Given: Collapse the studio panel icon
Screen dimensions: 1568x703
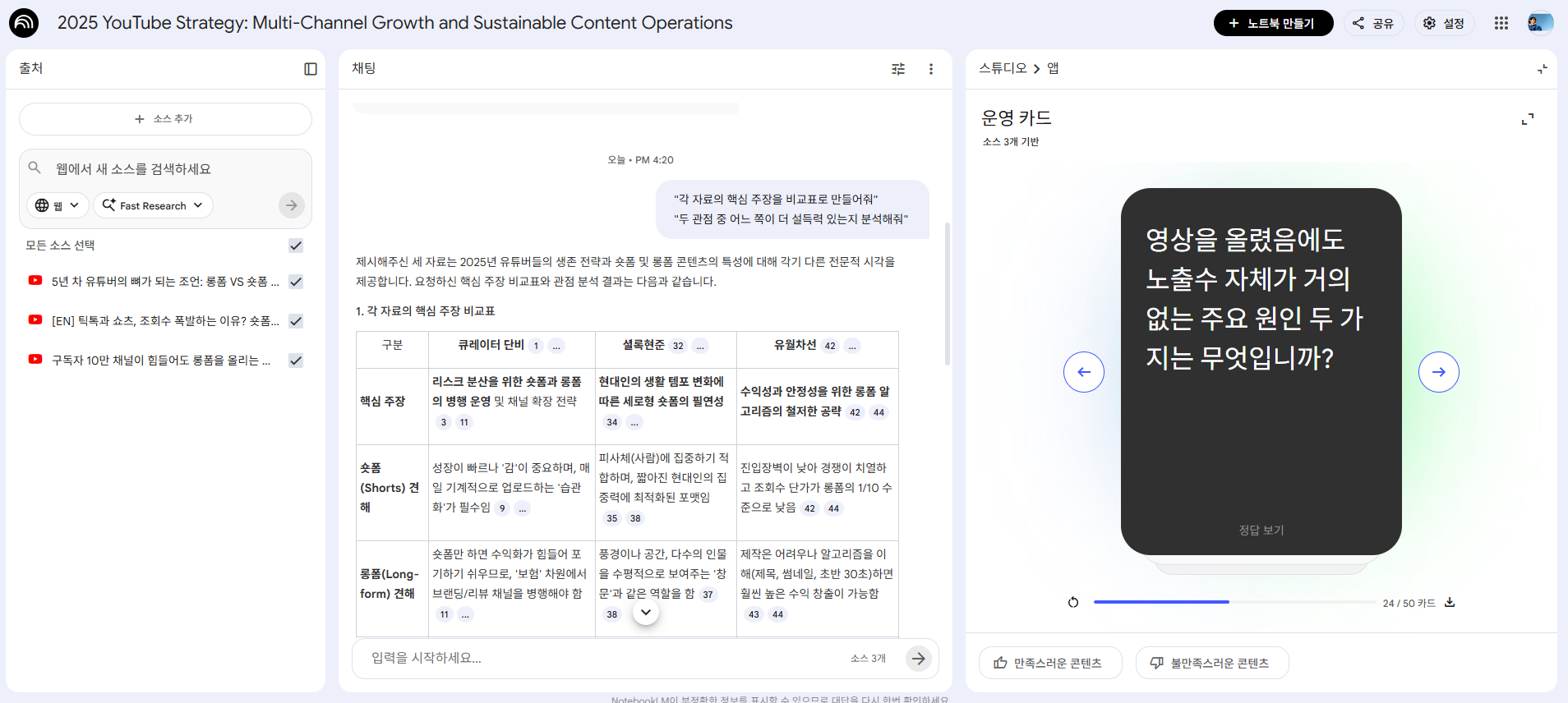Looking at the screenshot, I should click(x=1543, y=69).
